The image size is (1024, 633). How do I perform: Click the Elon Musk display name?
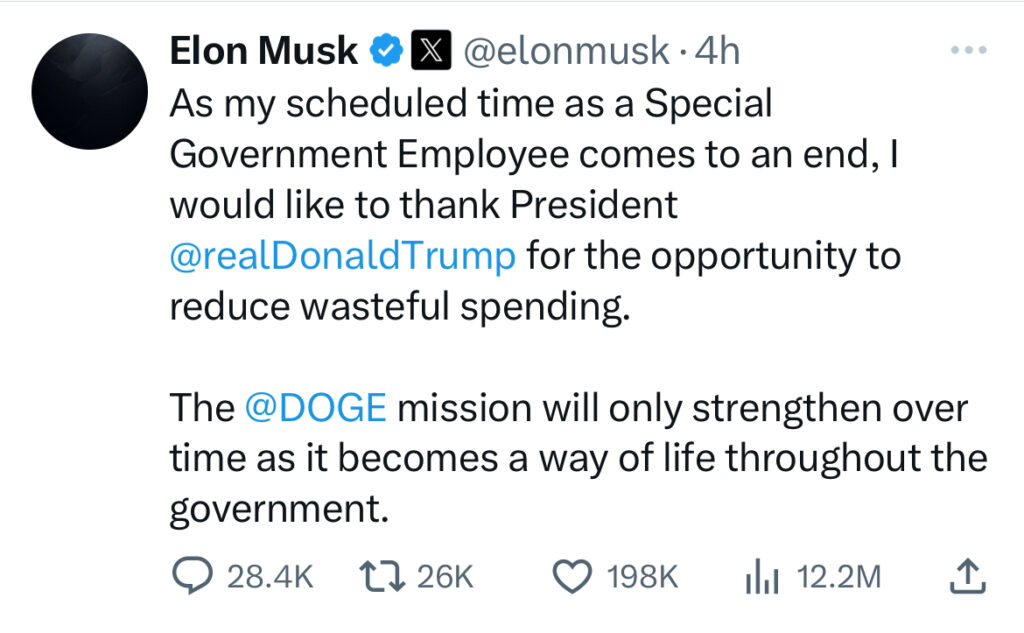click(x=263, y=52)
